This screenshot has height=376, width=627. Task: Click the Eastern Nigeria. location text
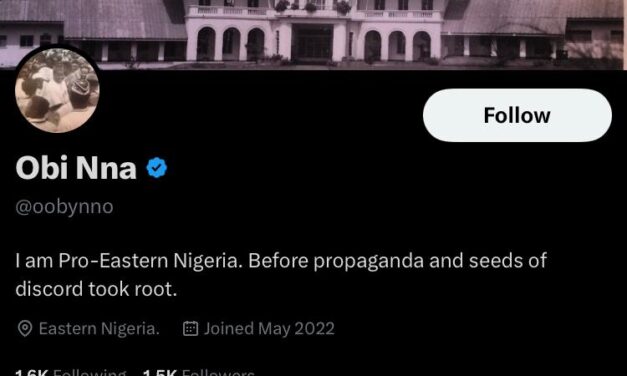tap(99, 329)
